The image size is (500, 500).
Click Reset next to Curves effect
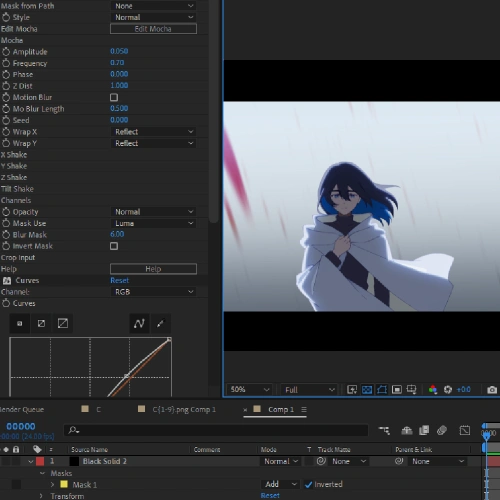(119, 280)
